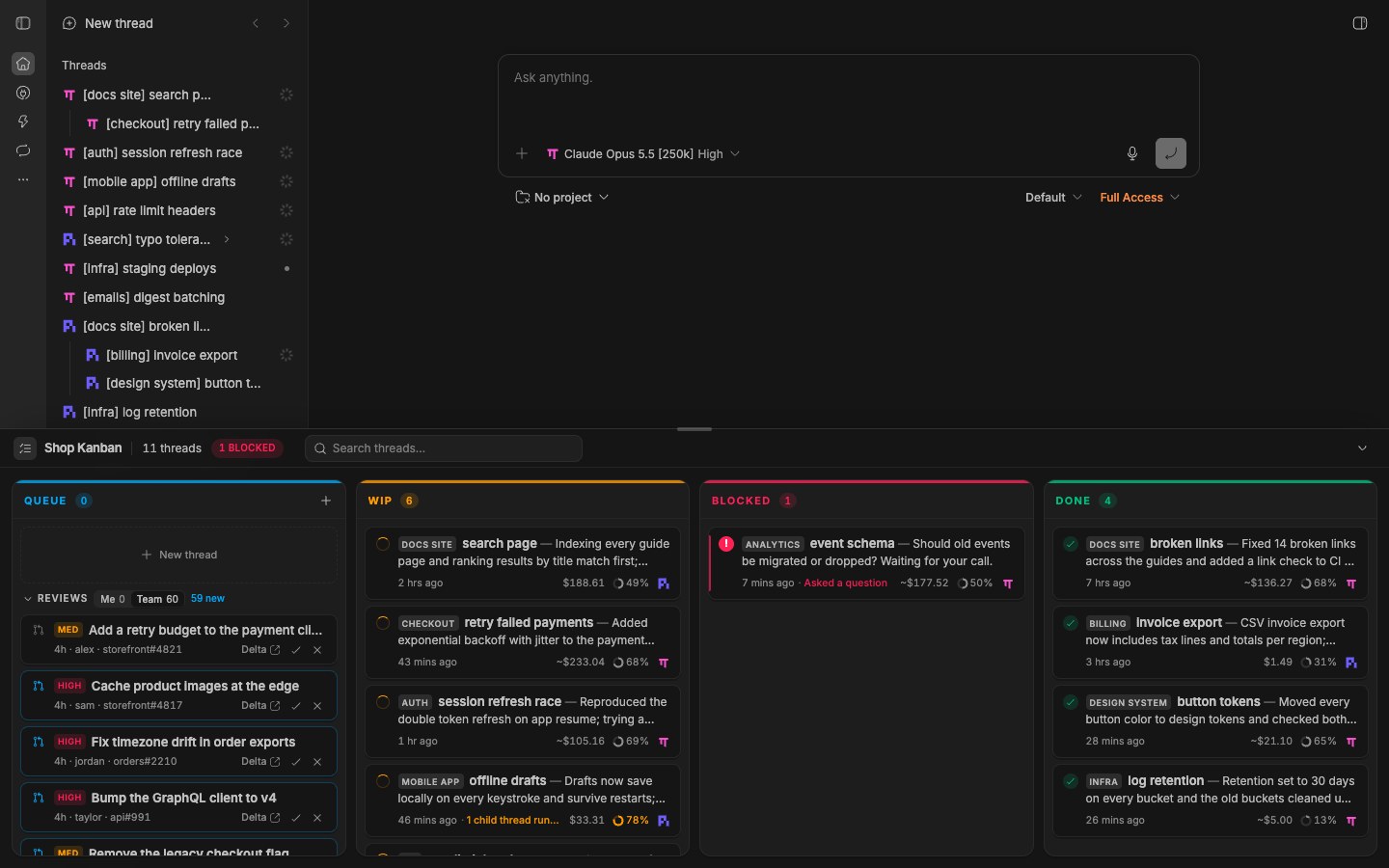Image resolution: width=1389 pixels, height=868 pixels.
Task: Approve the Bump the GraphQL client review checkmark
Action: [296, 818]
